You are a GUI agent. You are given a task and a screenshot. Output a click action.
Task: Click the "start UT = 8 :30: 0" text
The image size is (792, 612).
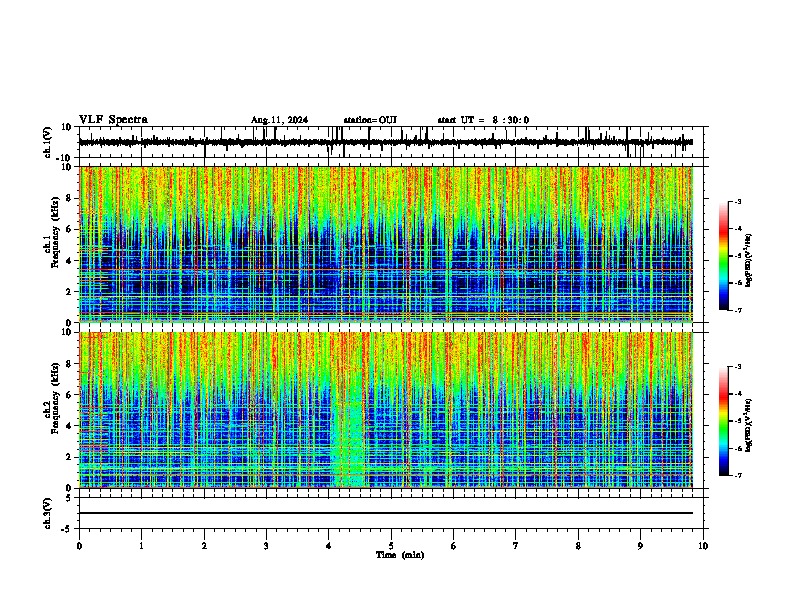[x=483, y=120]
